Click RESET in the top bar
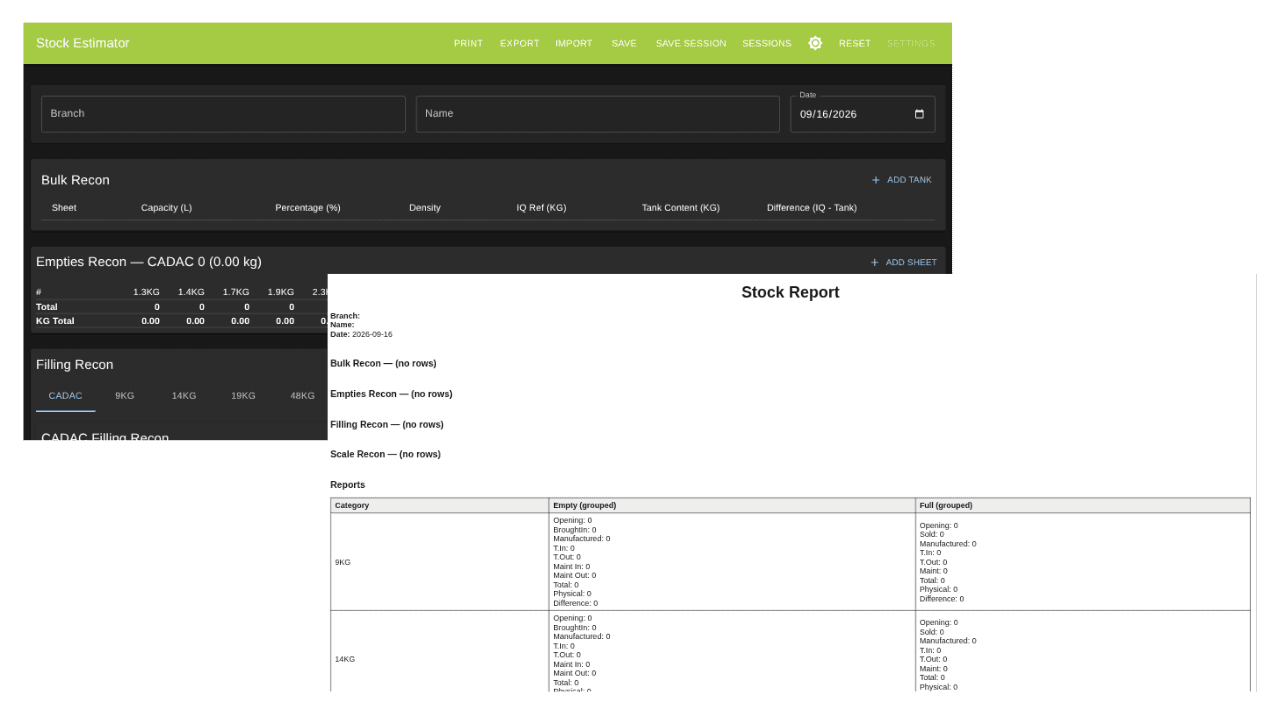 855,43
